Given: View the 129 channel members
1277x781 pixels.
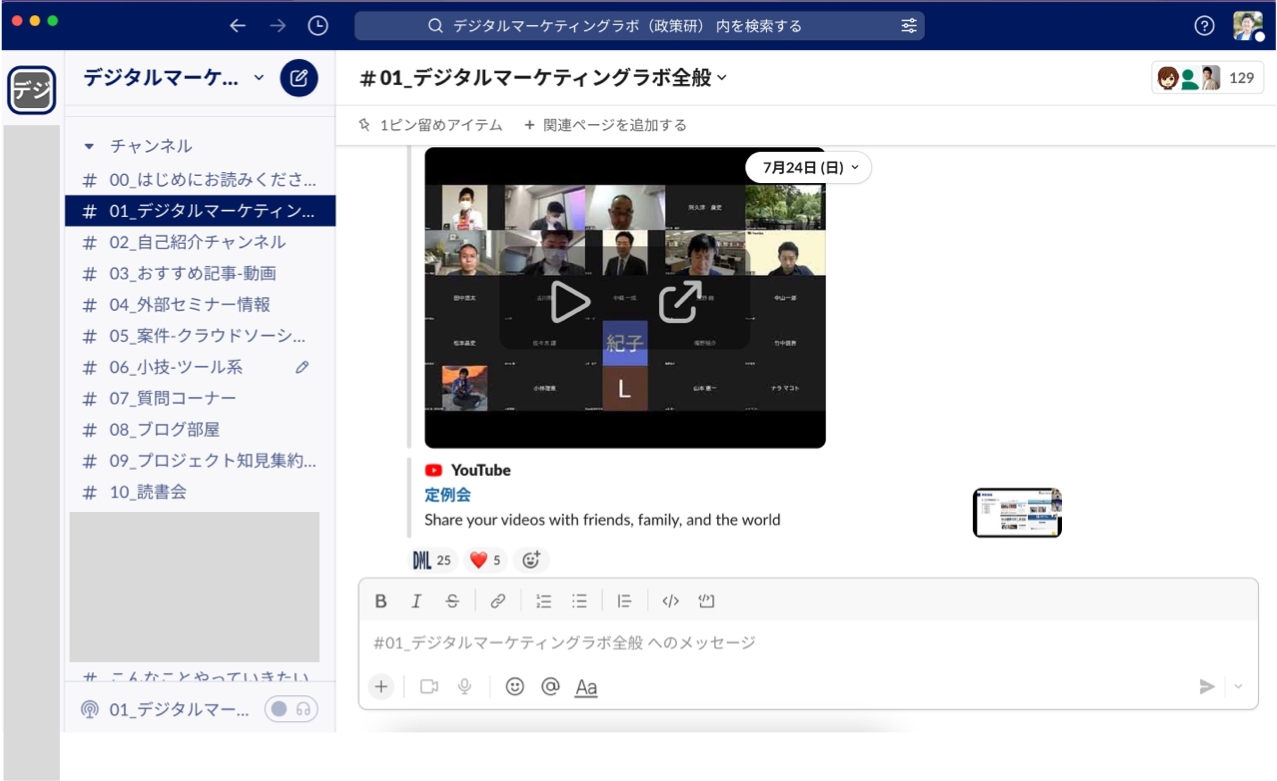Looking at the screenshot, I should (x=1208, y=78).
